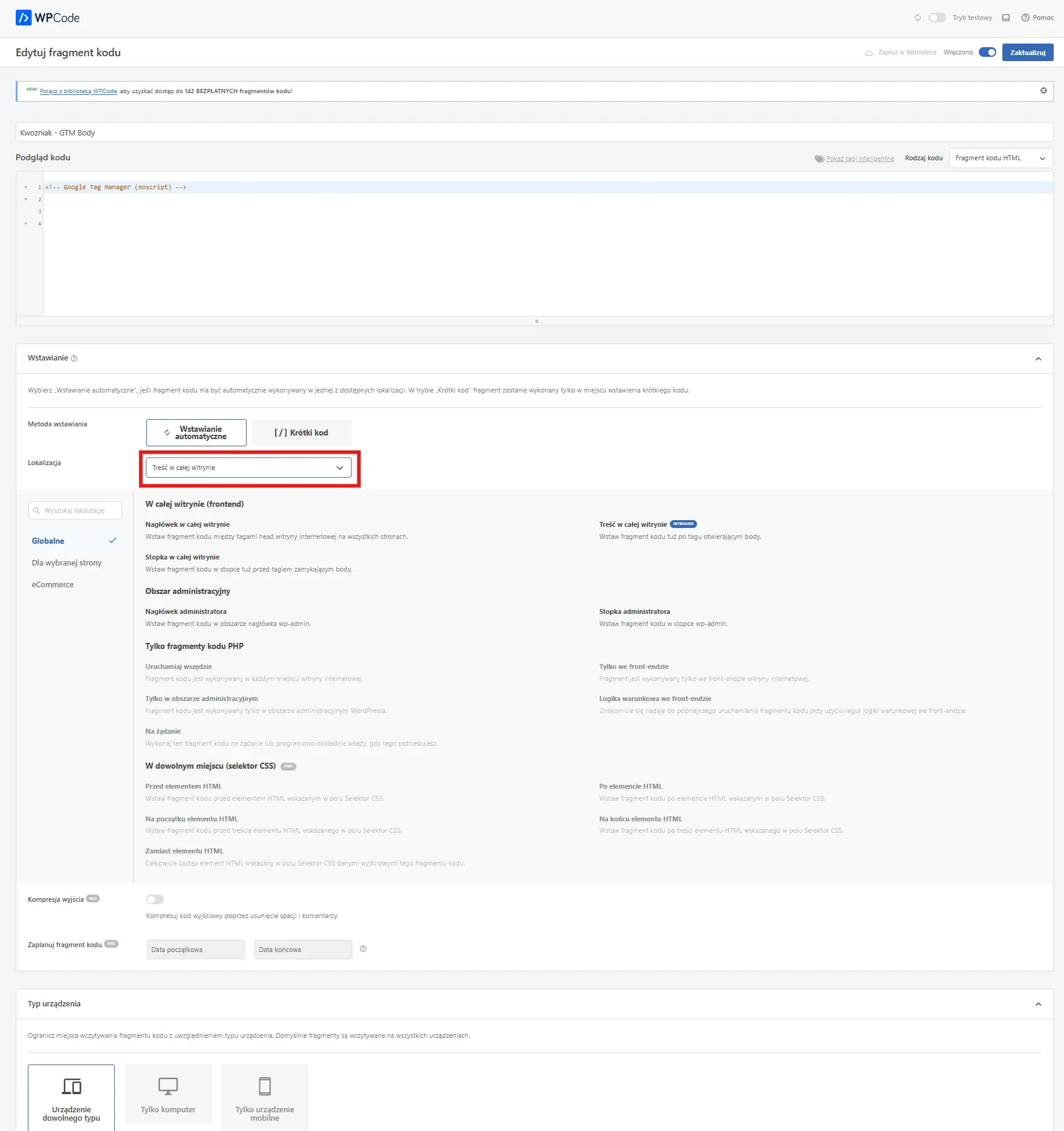Click the WPCode logo icon
Image resolution: width=1064 pixels, height=1131 pixels.
coord(24,18)
